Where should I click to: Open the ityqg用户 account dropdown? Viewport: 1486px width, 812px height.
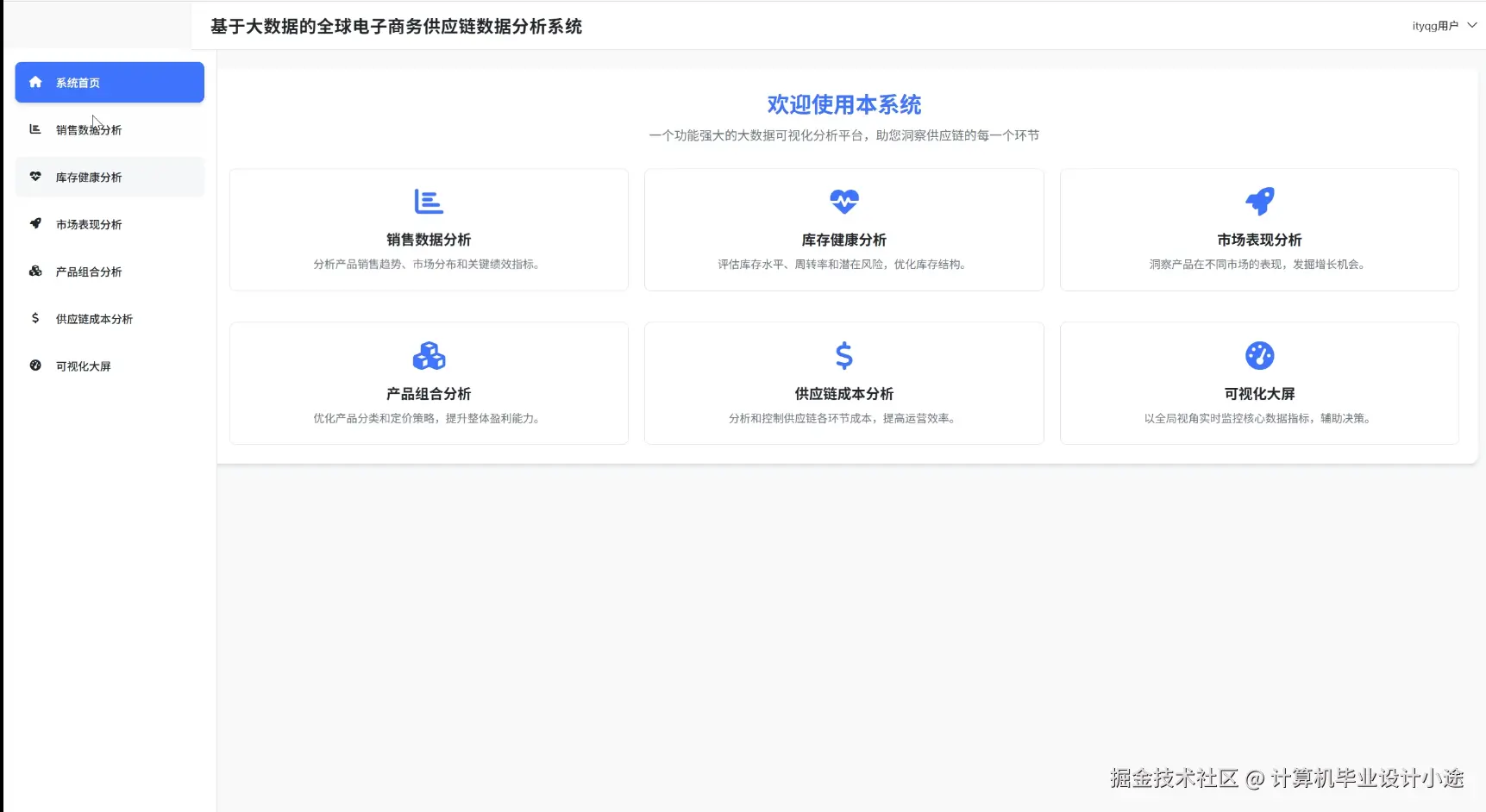click(x=1434, y=26)
